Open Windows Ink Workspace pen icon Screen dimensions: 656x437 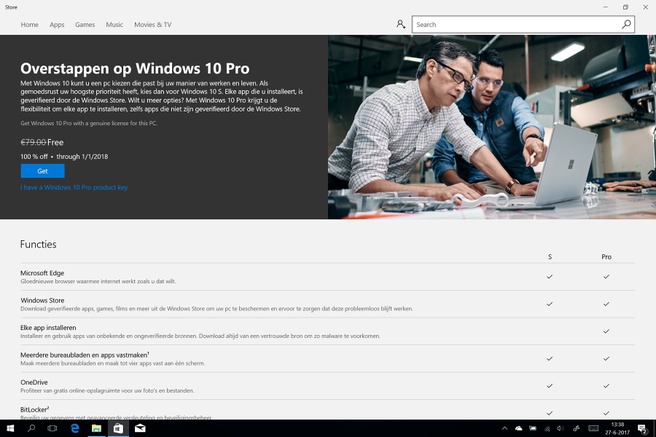click(576, 428)
